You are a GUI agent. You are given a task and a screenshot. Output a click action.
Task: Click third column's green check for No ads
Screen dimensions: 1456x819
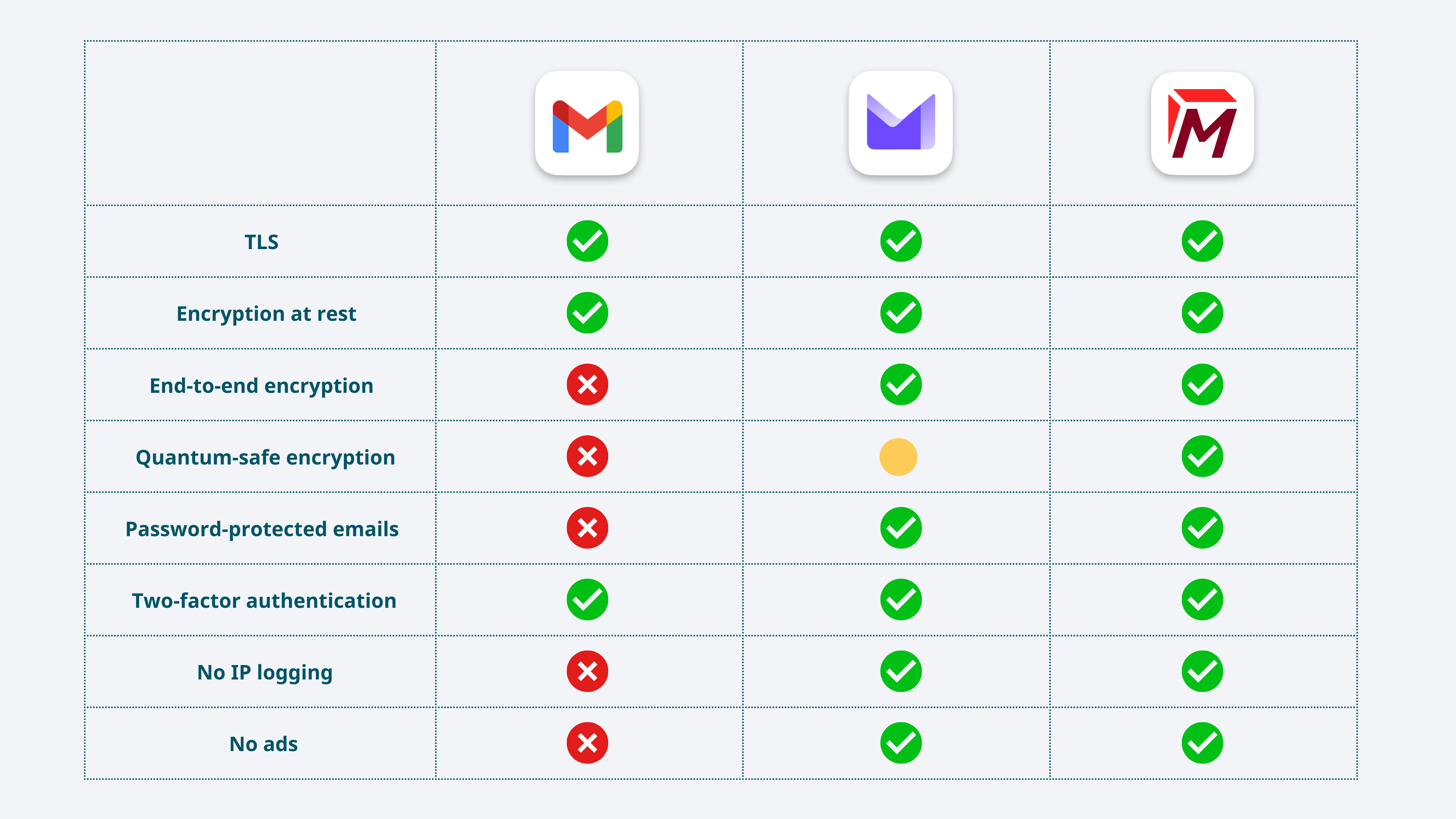pyautogui.click(x=1202, y=743)
